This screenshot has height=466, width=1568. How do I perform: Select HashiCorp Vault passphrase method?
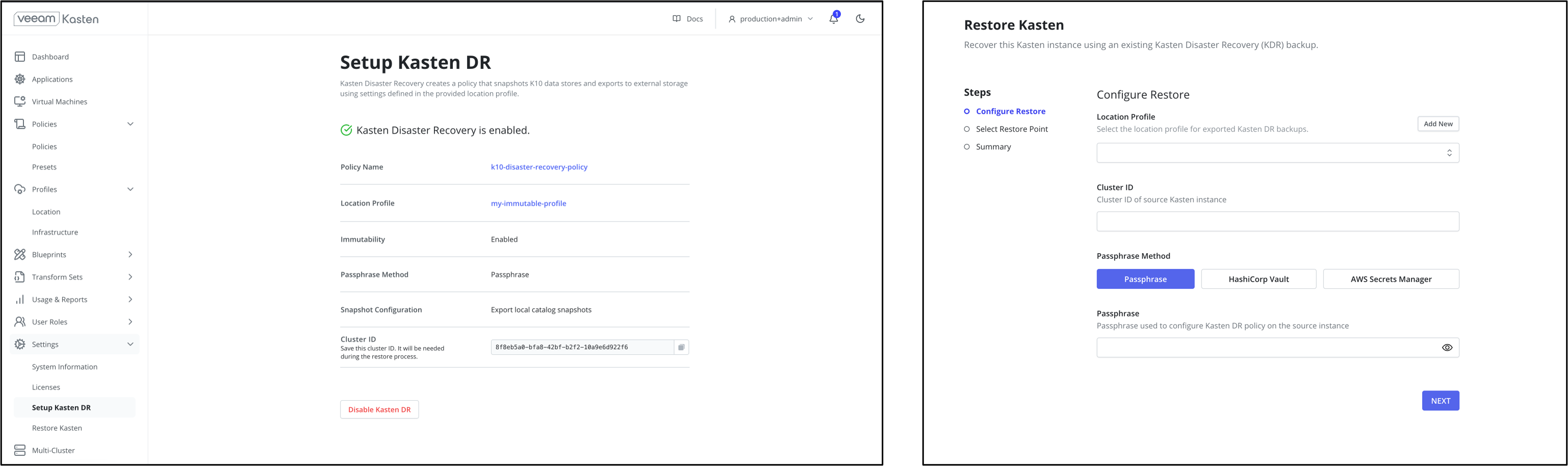1258,279
